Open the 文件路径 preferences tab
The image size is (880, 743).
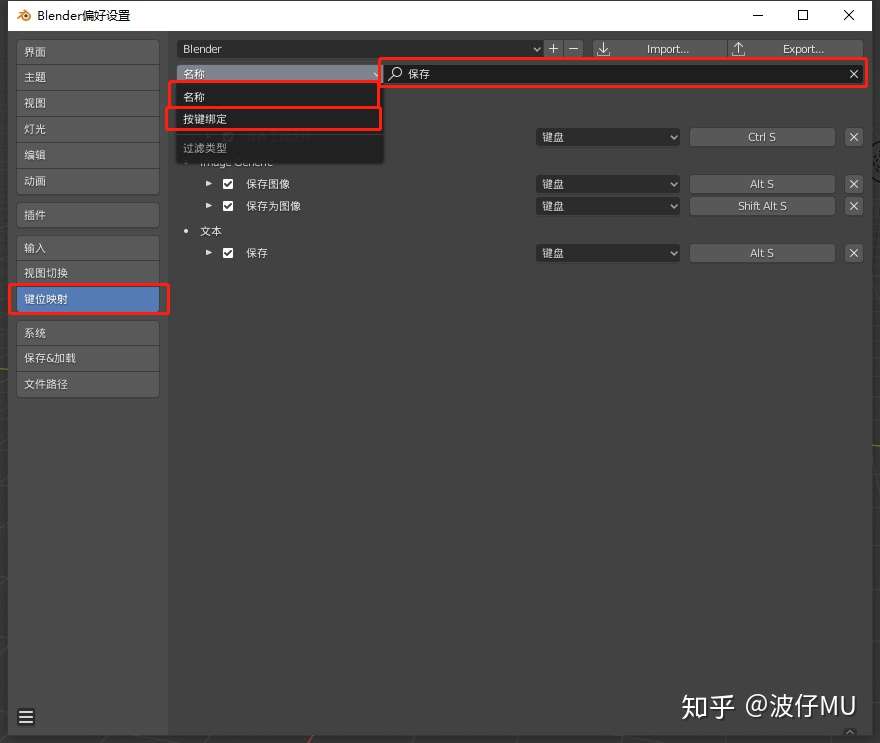88,384
